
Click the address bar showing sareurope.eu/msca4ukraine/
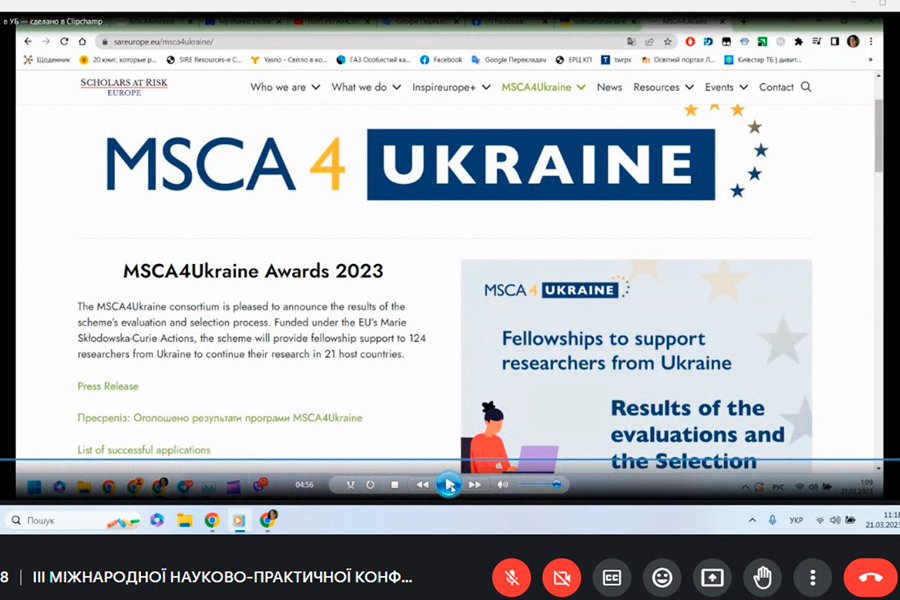coord(362,41)
